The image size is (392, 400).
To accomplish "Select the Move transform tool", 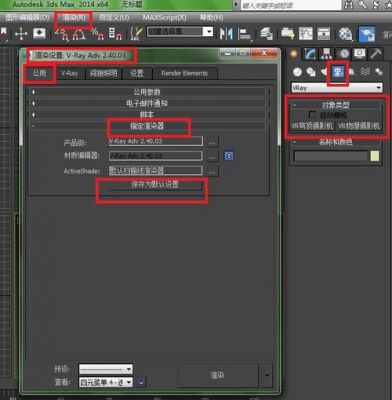I will (x=21, y=34).
